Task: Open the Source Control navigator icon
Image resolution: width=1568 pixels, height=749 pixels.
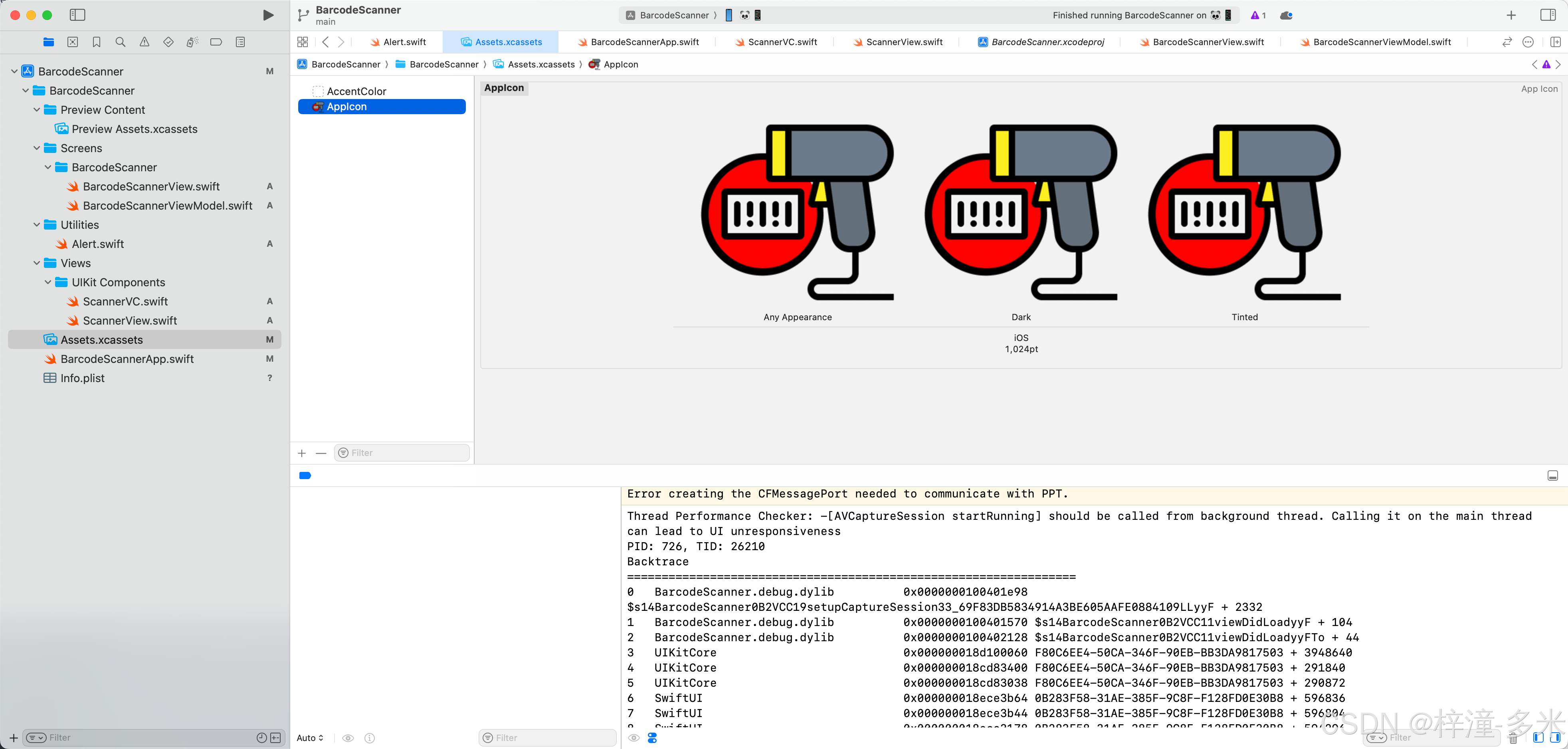Action: pyautogui.click(x=72, y=42)
